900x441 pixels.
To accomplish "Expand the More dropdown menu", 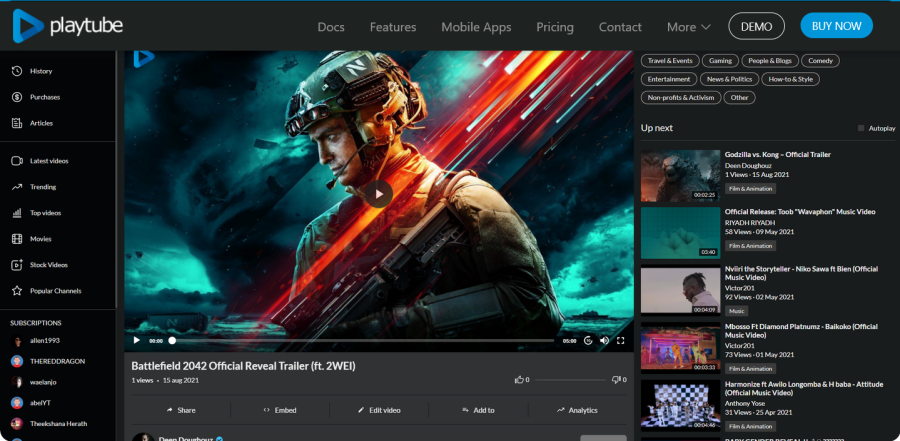I will tap(689, 27).
